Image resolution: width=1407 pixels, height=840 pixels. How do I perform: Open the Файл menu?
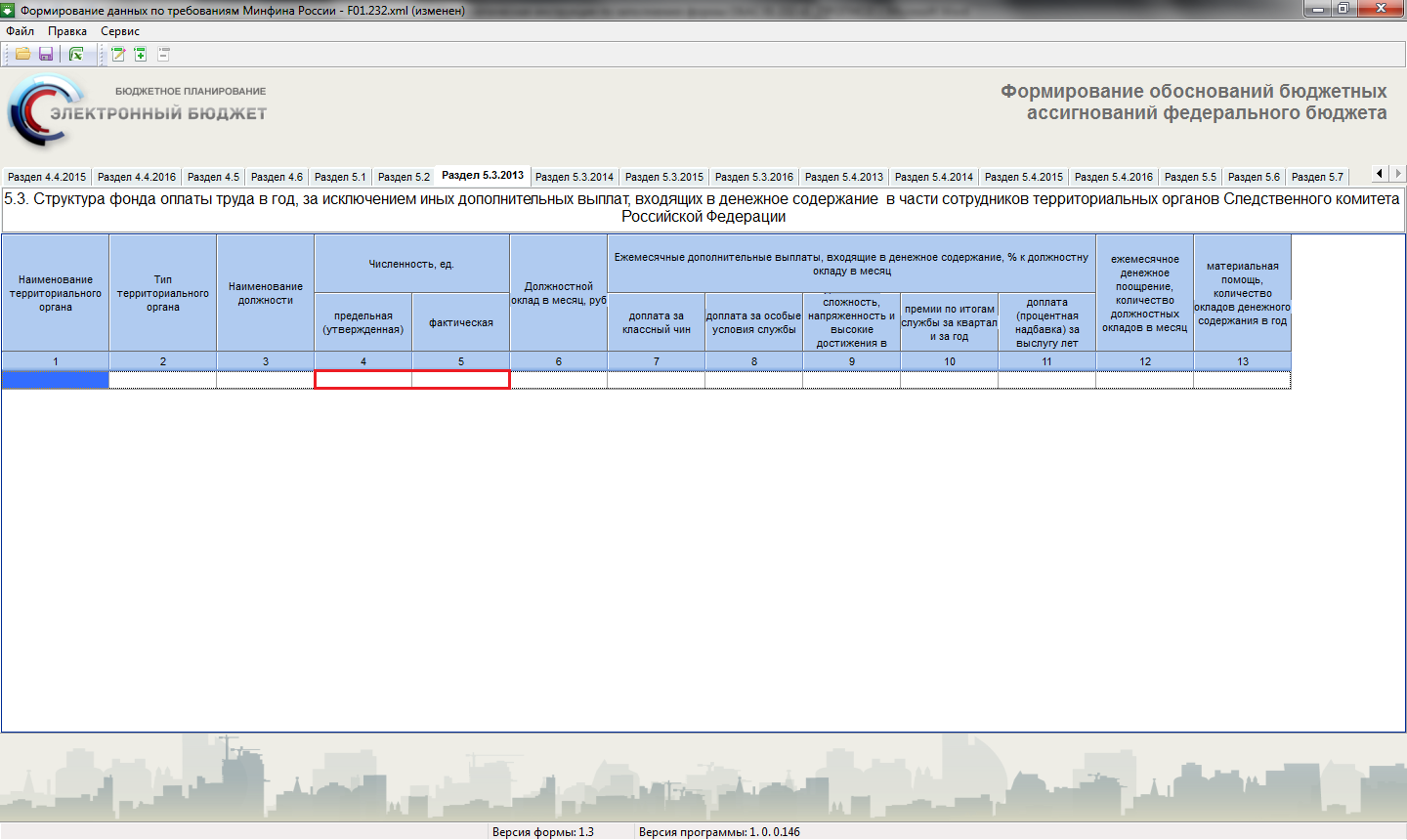point(20,31)
